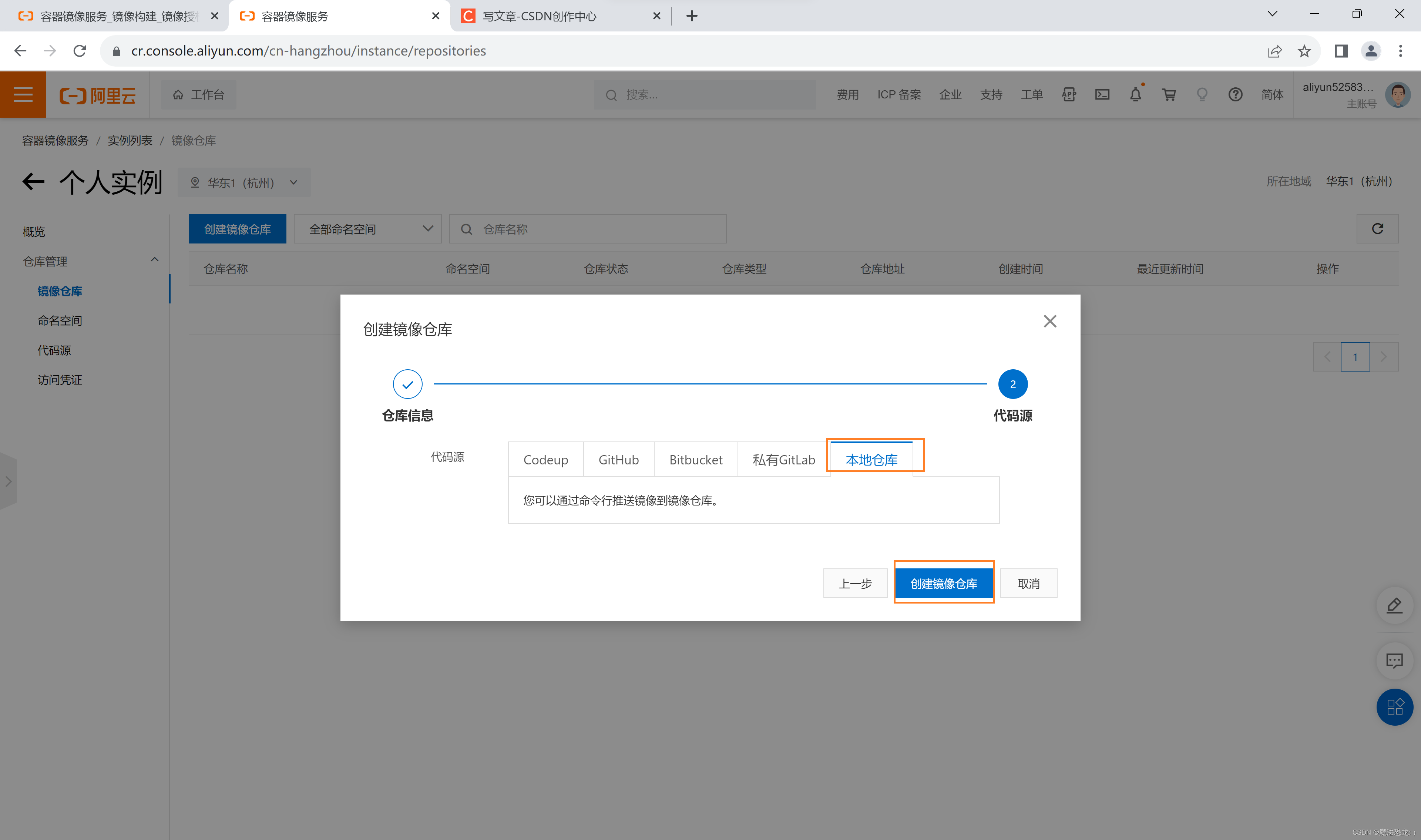Click the floating feedback chat icon
Image resolution: width=1421 pixels, height=840 pixels.
(1394, 660)
